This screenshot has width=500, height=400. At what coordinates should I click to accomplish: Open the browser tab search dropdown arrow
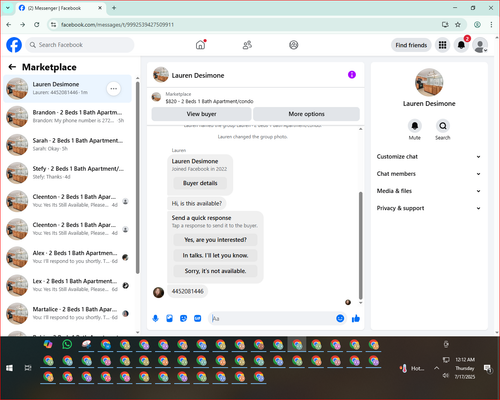(x=8, y=8)
